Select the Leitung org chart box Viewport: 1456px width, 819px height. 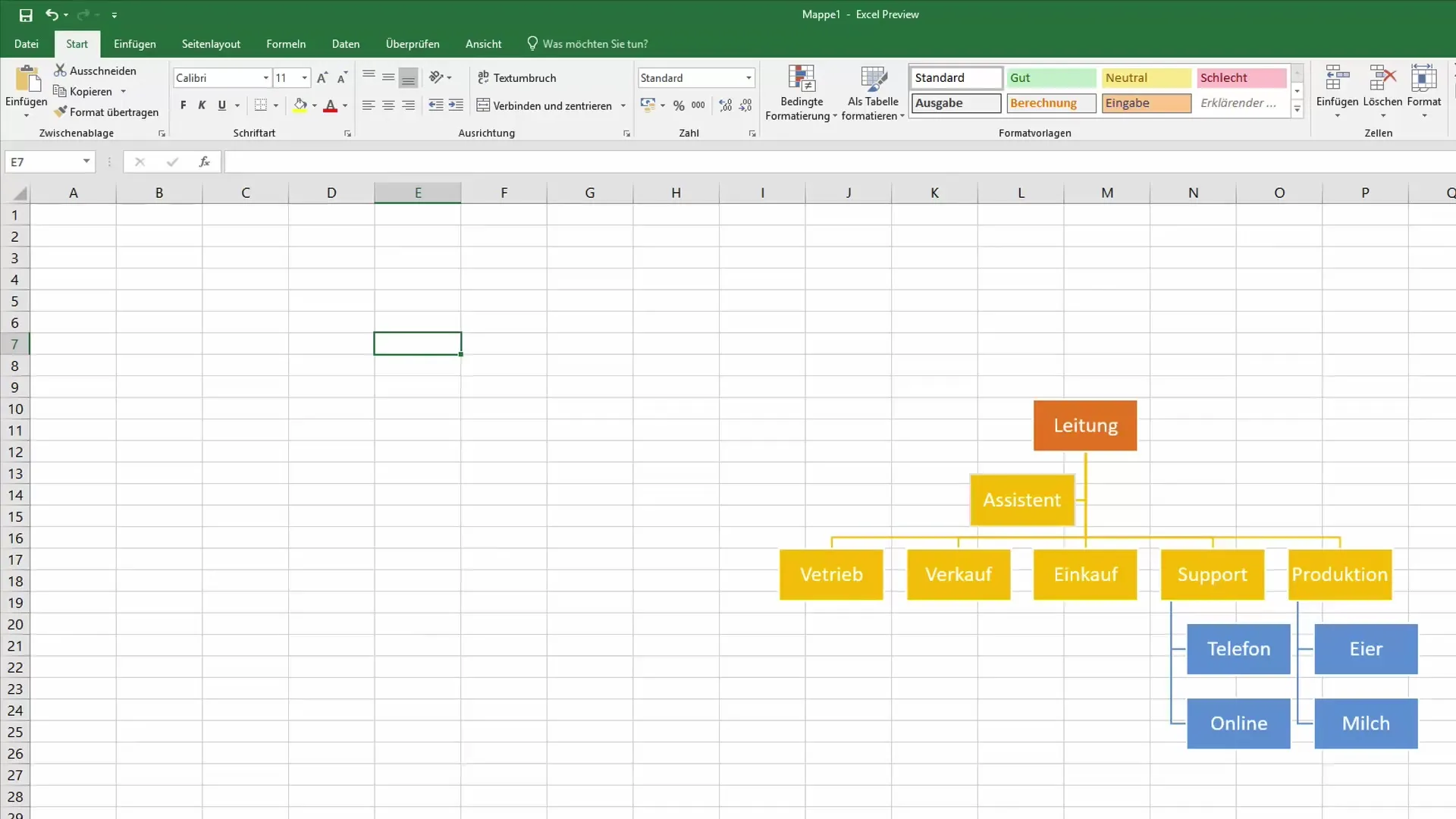(1085, 425)
